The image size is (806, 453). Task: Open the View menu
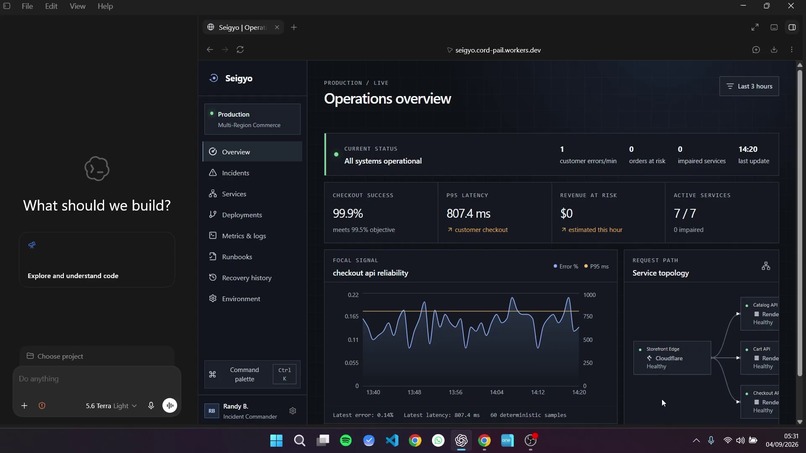(x=78, y=6)
